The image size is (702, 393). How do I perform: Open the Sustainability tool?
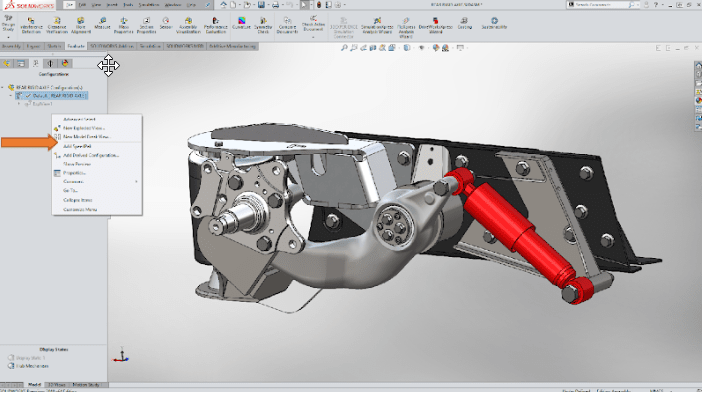click(494, 23)
